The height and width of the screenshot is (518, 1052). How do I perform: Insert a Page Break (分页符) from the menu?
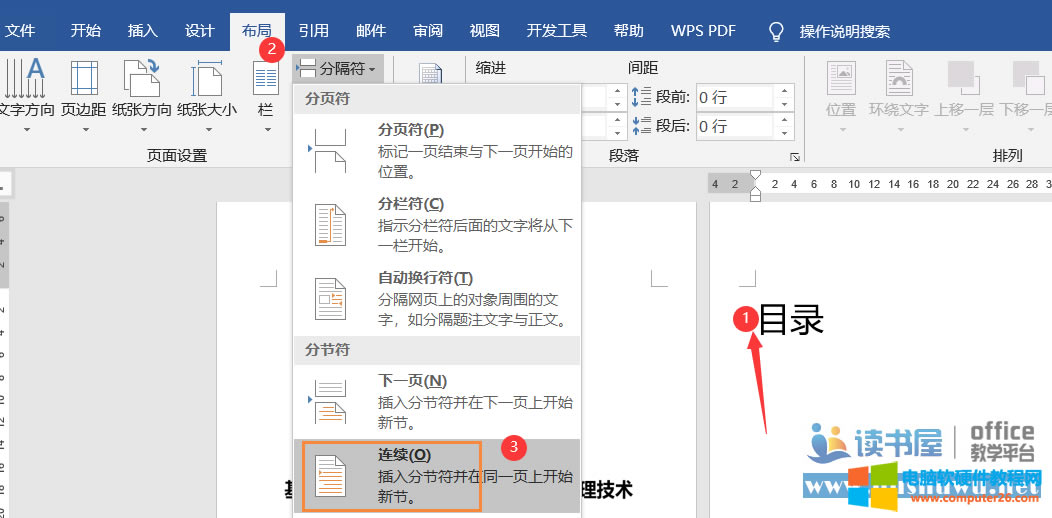tap(437, 150)
